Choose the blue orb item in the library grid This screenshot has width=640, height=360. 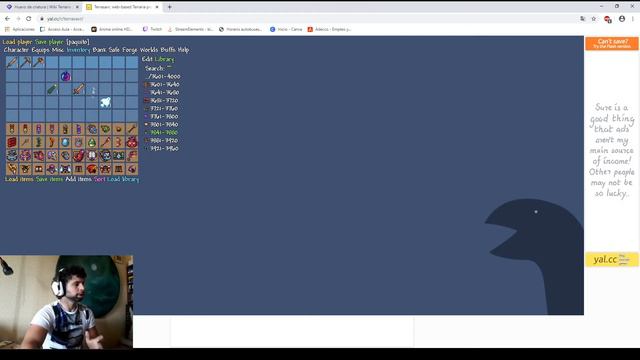pyautogui.click(x=65, y=142)
